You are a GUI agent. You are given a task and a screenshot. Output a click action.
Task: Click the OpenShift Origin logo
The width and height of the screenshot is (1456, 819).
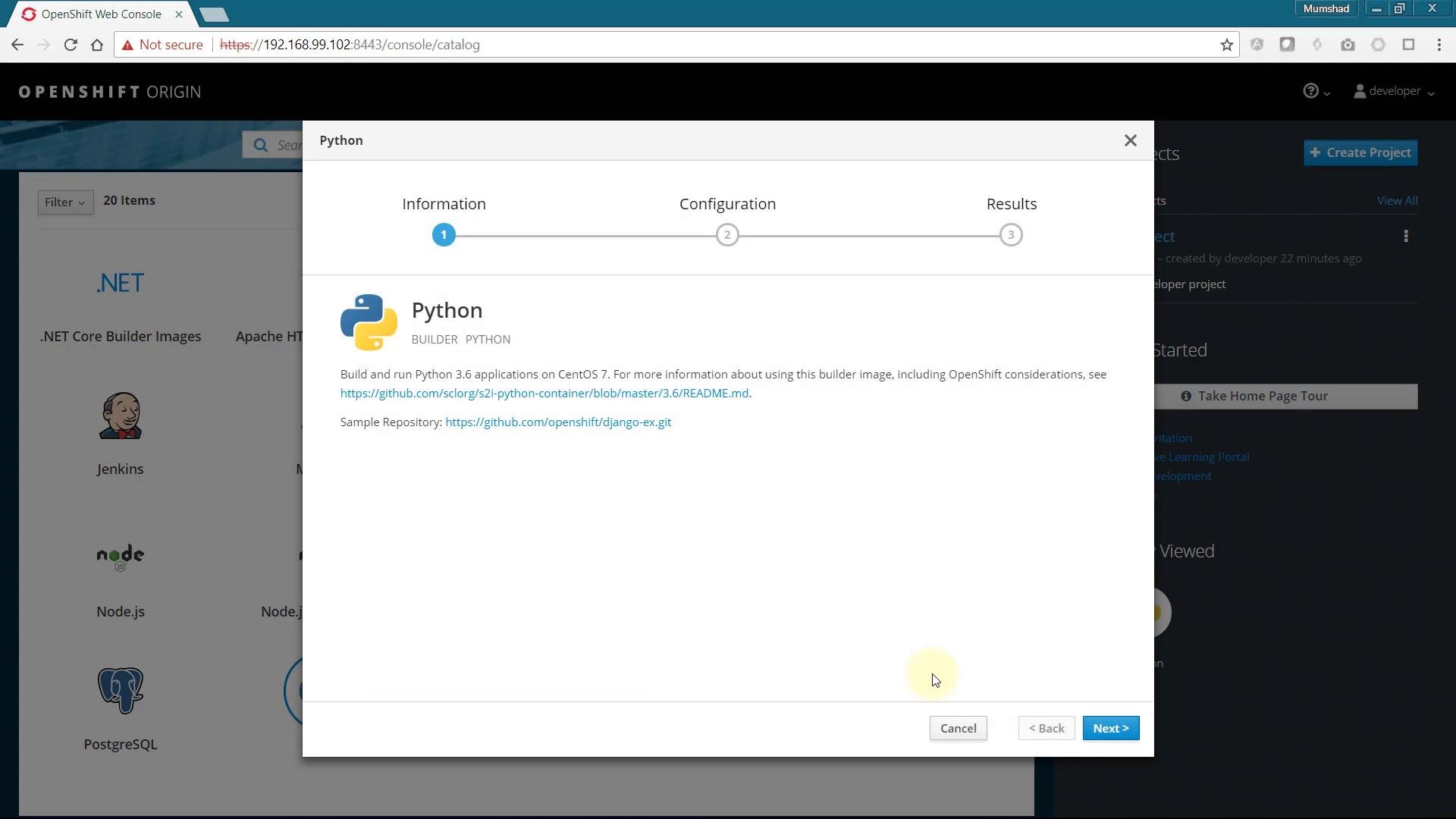[110, 92]
